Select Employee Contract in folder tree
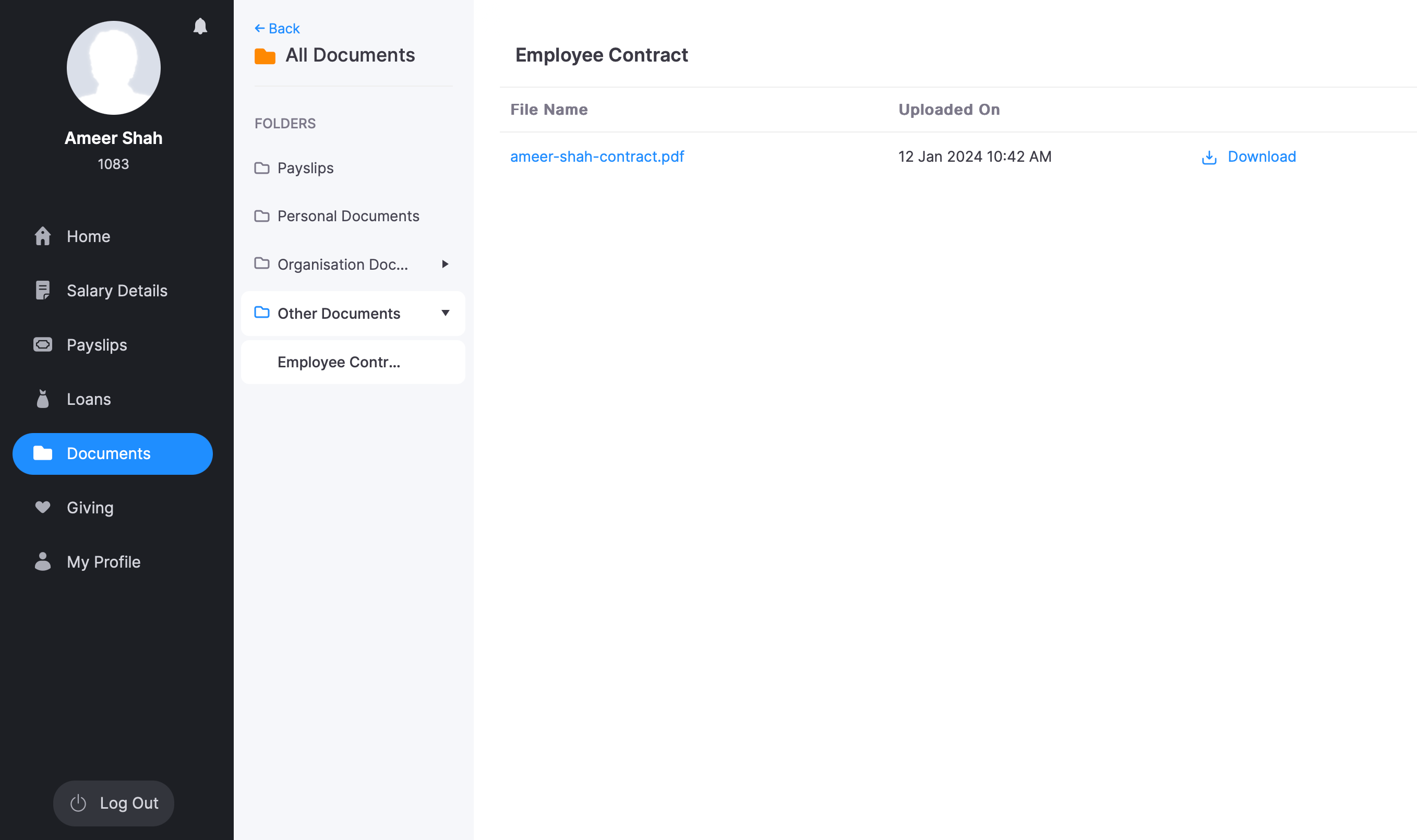 339,362
